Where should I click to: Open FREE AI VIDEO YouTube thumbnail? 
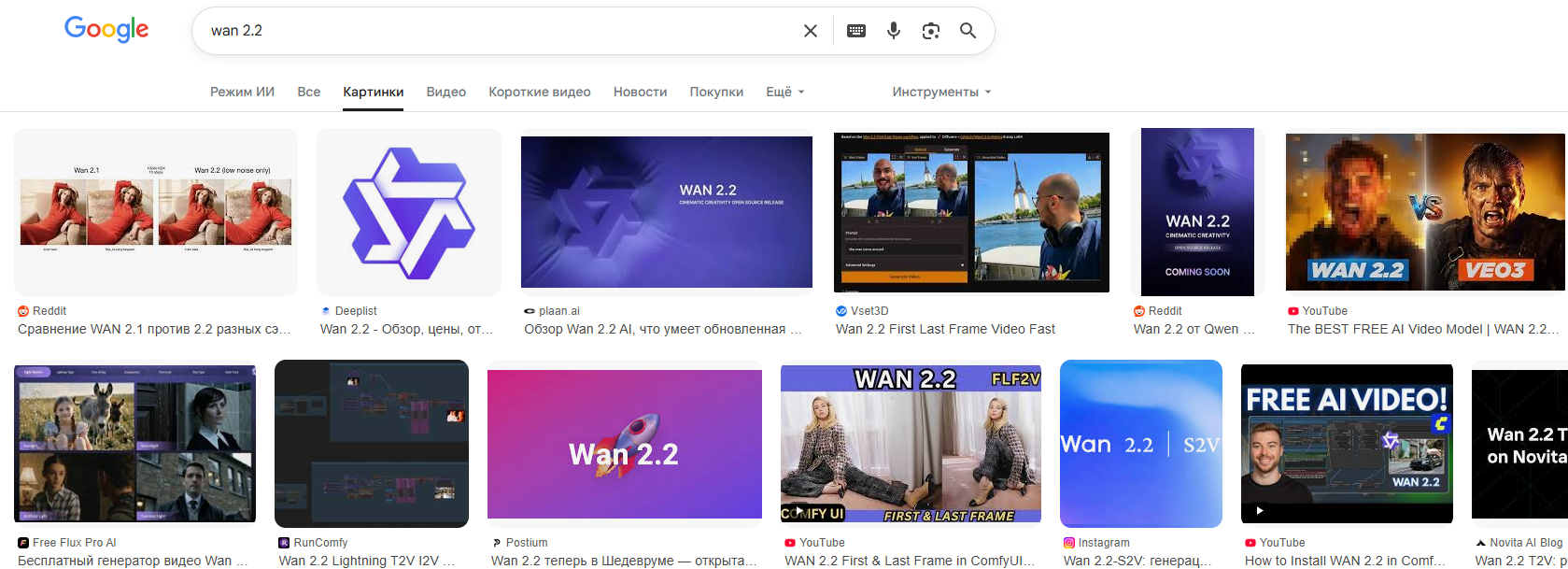[x=1347, y=444]
